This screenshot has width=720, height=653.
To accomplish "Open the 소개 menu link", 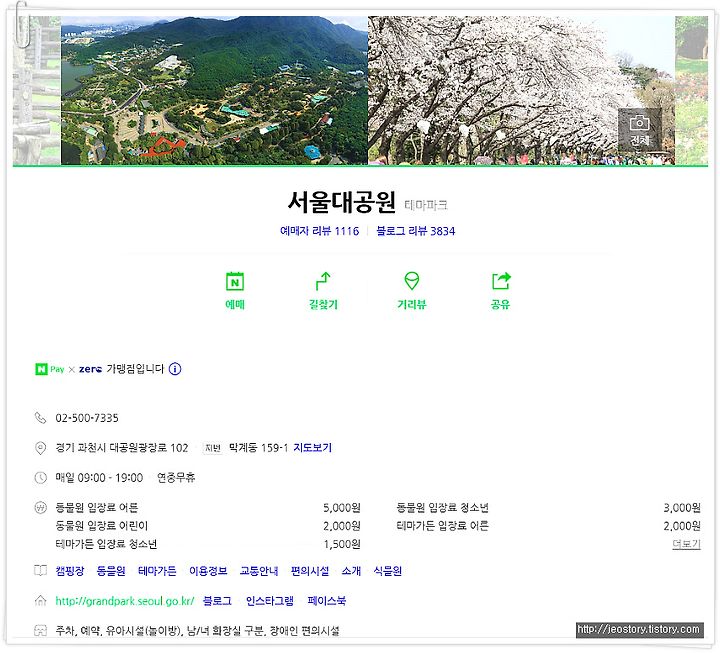I will pos(351,571).
